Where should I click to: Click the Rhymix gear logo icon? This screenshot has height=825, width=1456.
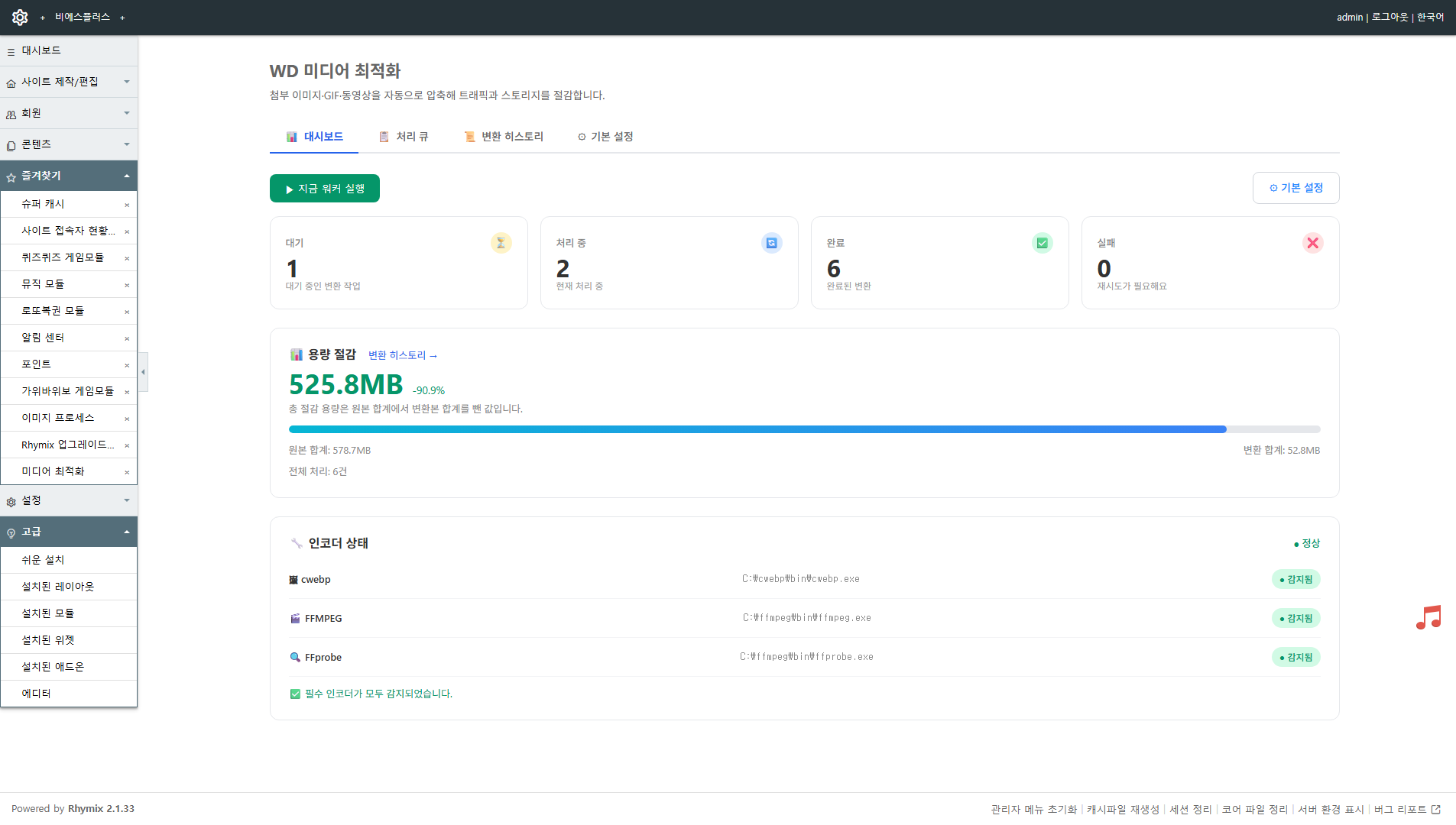(x=20, y=17)
